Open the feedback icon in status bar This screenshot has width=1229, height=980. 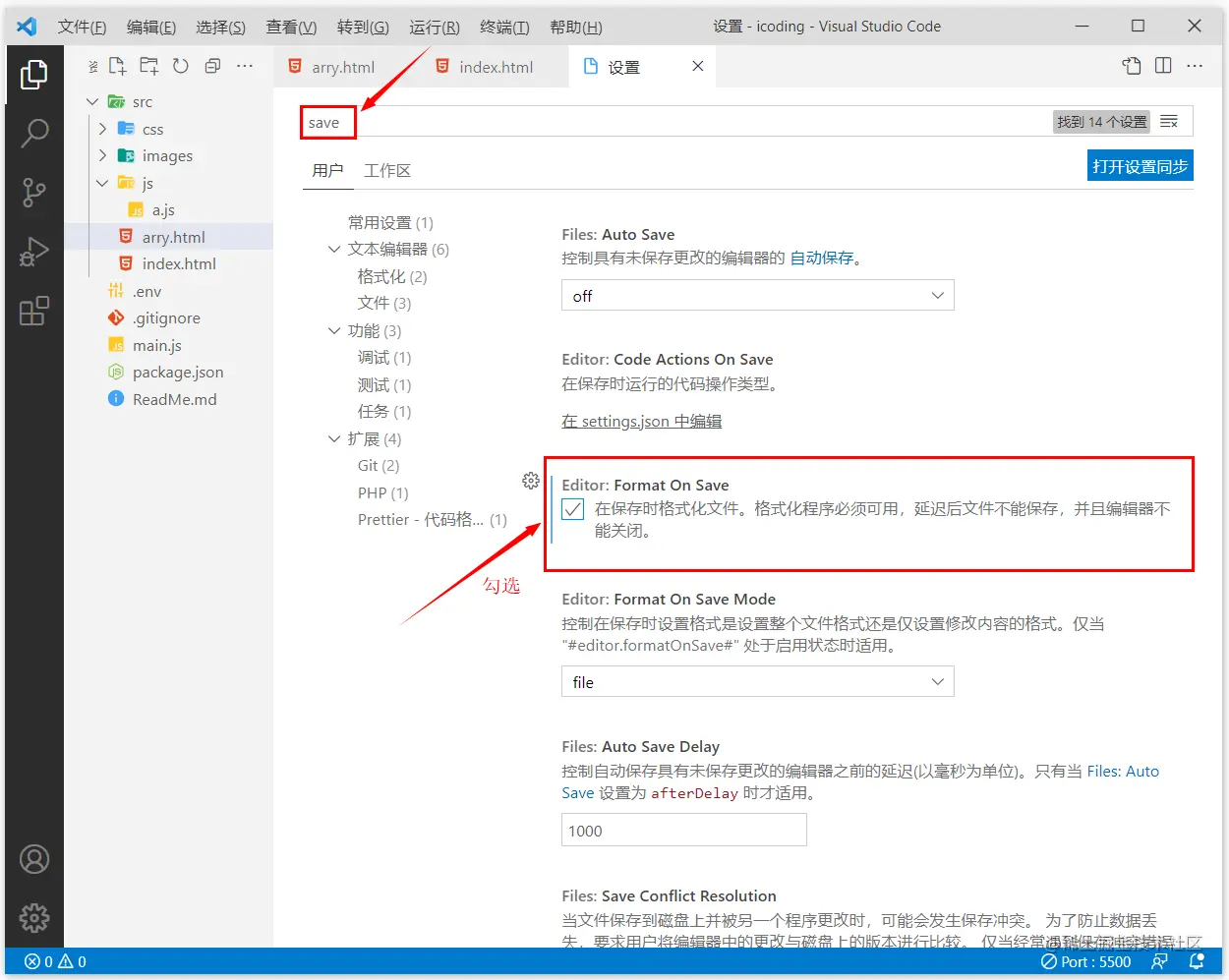click(1160, 961)
